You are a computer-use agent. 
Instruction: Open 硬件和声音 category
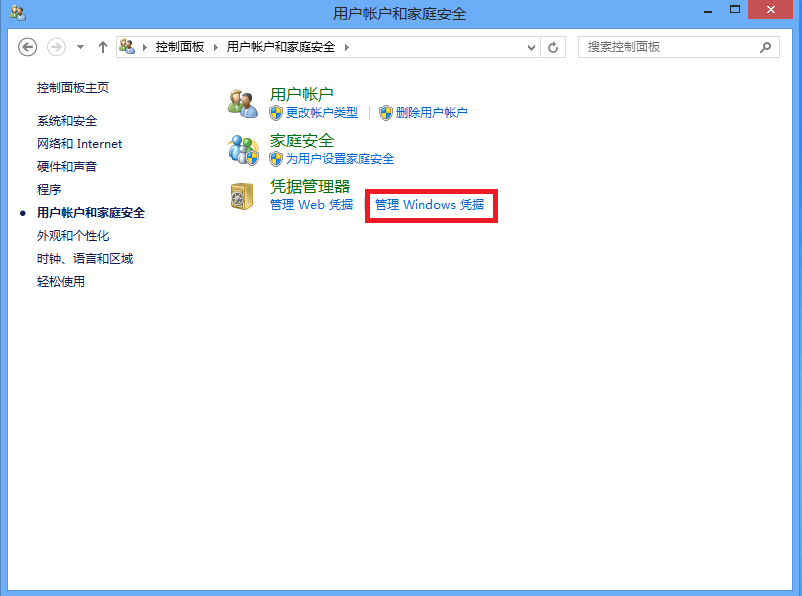67,167
